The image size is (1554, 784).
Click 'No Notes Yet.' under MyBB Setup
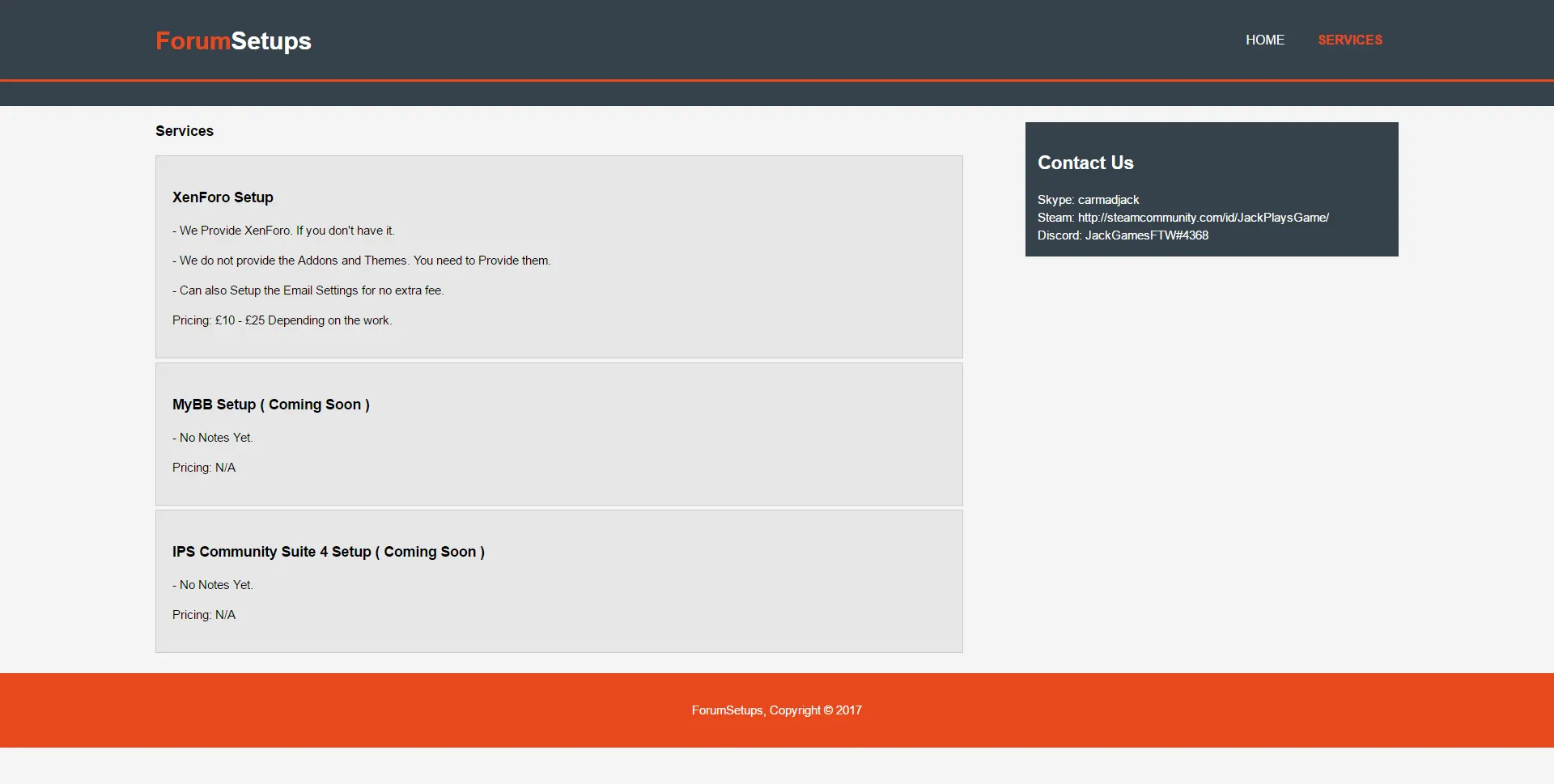point(213,438)
